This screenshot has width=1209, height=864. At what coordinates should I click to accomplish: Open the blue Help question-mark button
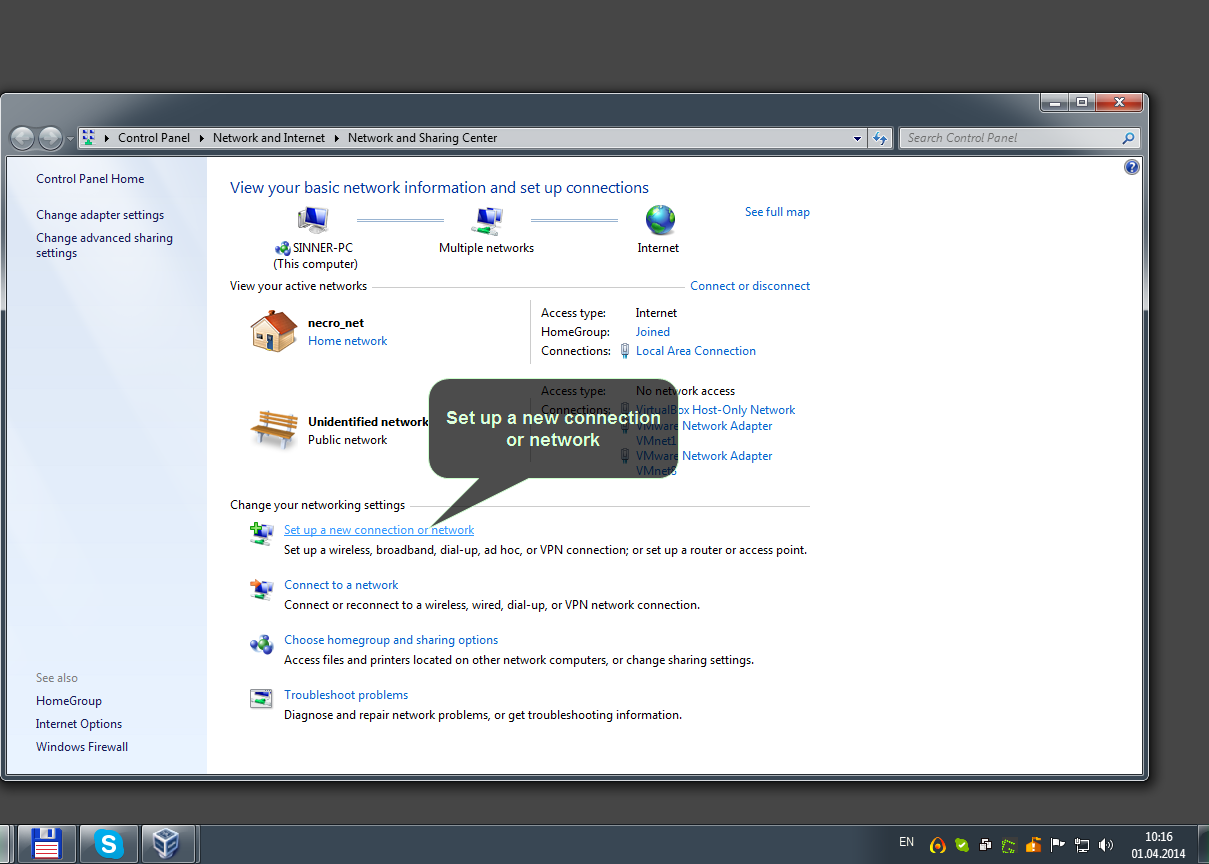1132,167
